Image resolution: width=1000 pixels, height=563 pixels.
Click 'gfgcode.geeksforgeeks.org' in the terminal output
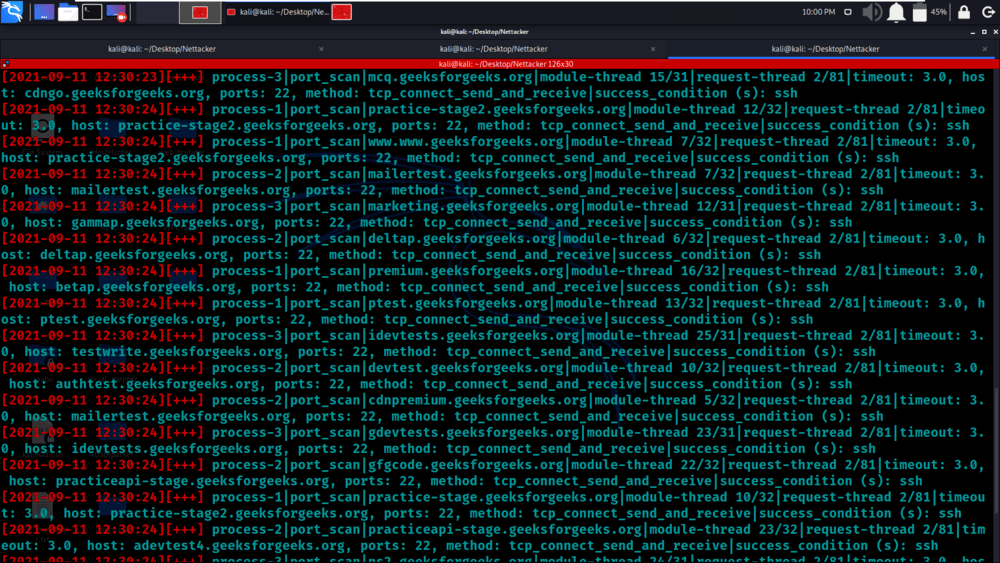tap(466, 465)
